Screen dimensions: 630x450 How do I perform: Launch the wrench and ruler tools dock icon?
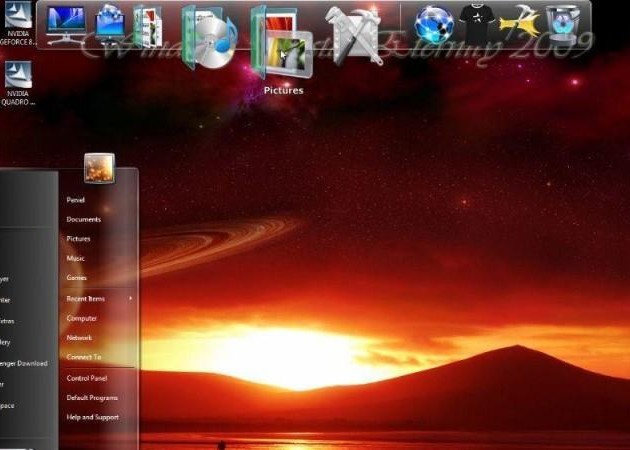click(358, 33)
